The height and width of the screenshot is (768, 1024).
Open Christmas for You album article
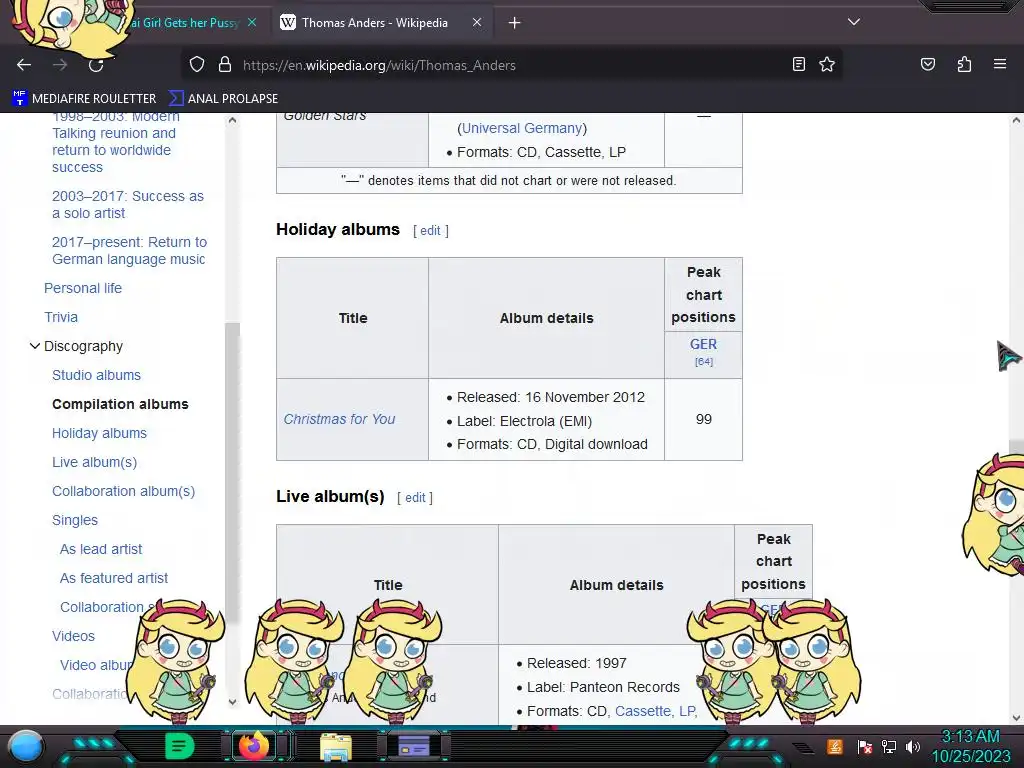click(339, 419)
